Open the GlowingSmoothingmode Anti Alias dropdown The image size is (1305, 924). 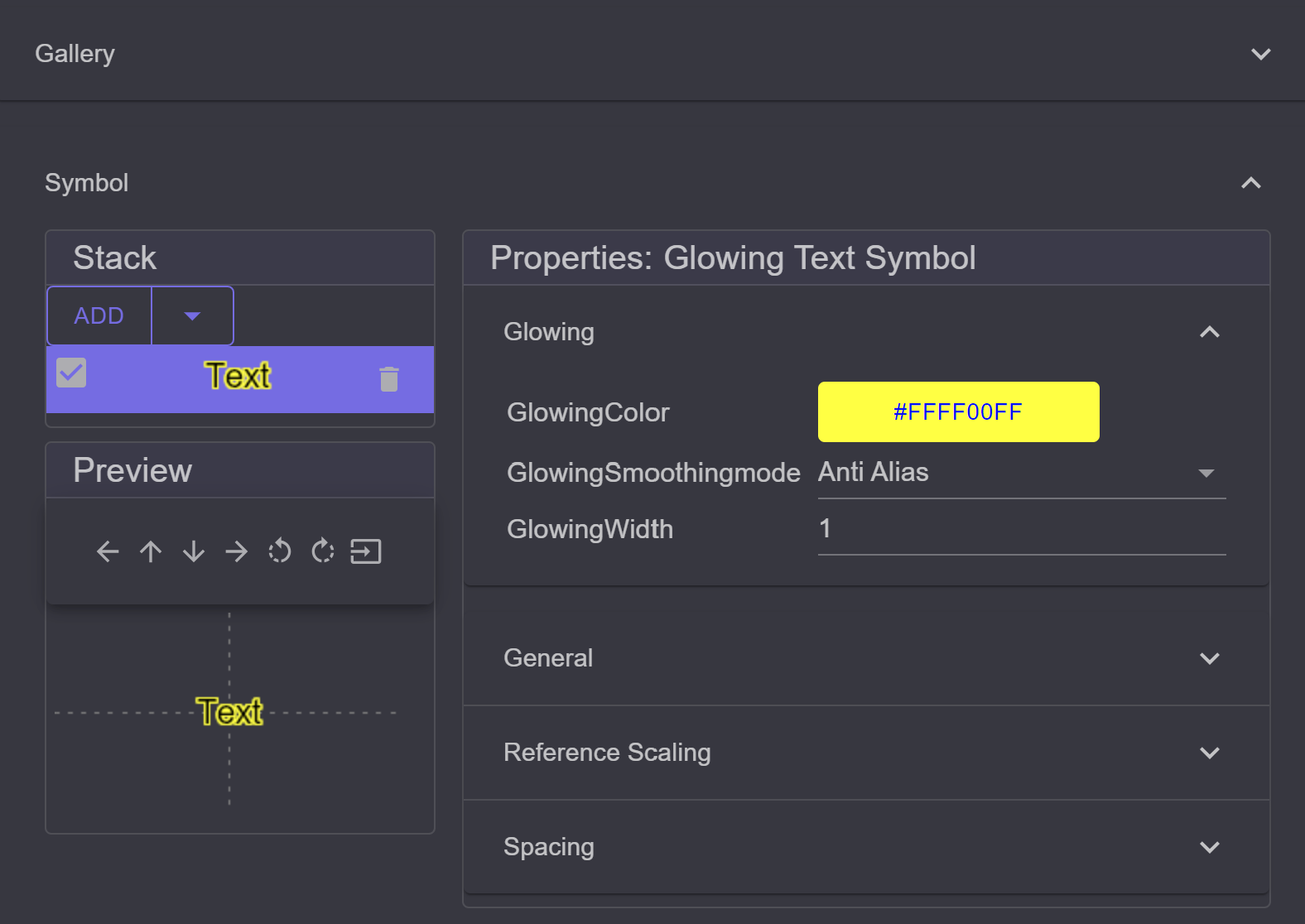(1022, 473)
